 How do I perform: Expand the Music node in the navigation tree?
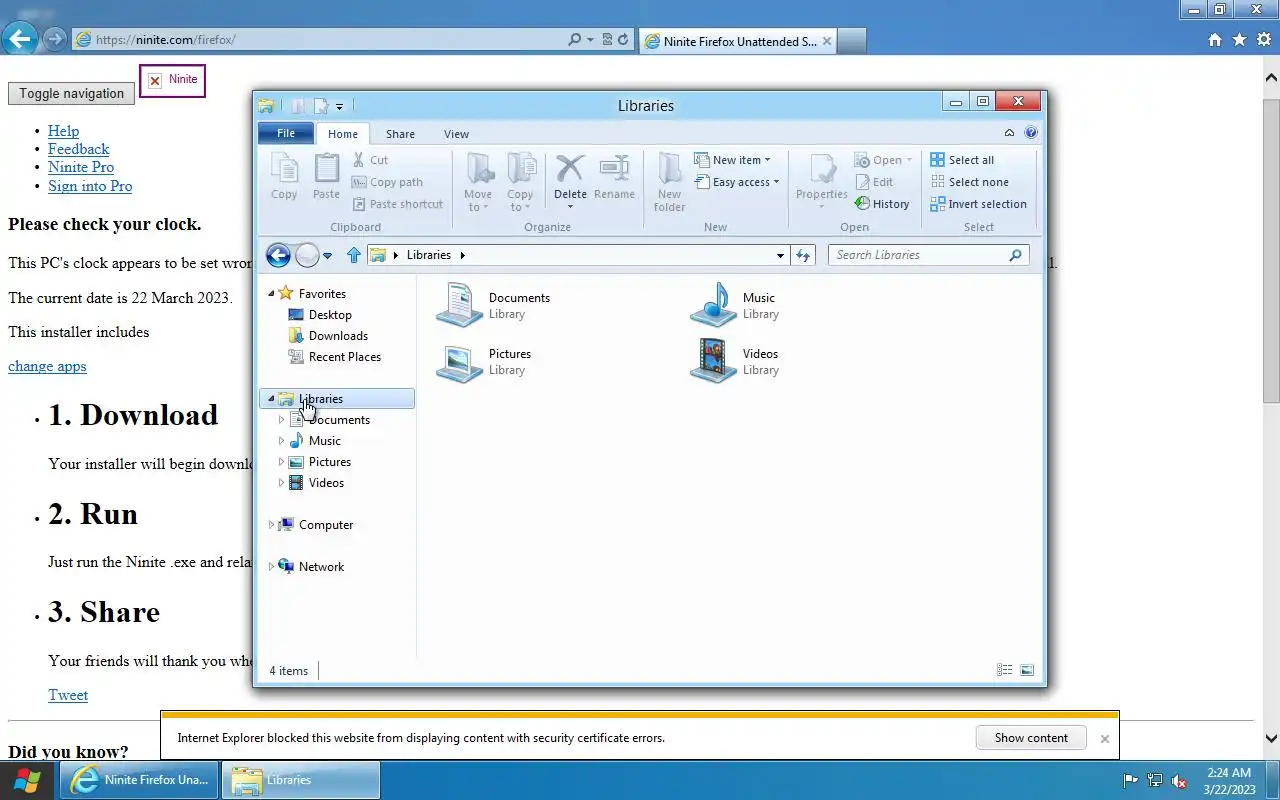click(x=281, y=441)
